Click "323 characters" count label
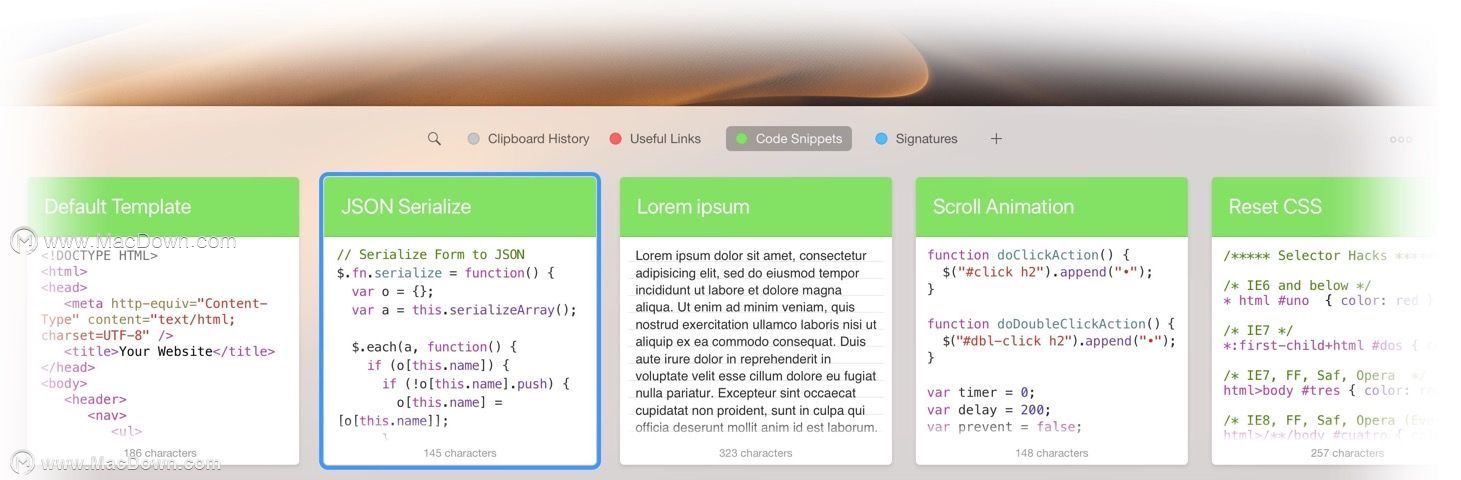1461x480 pixels. pos(755,453)
